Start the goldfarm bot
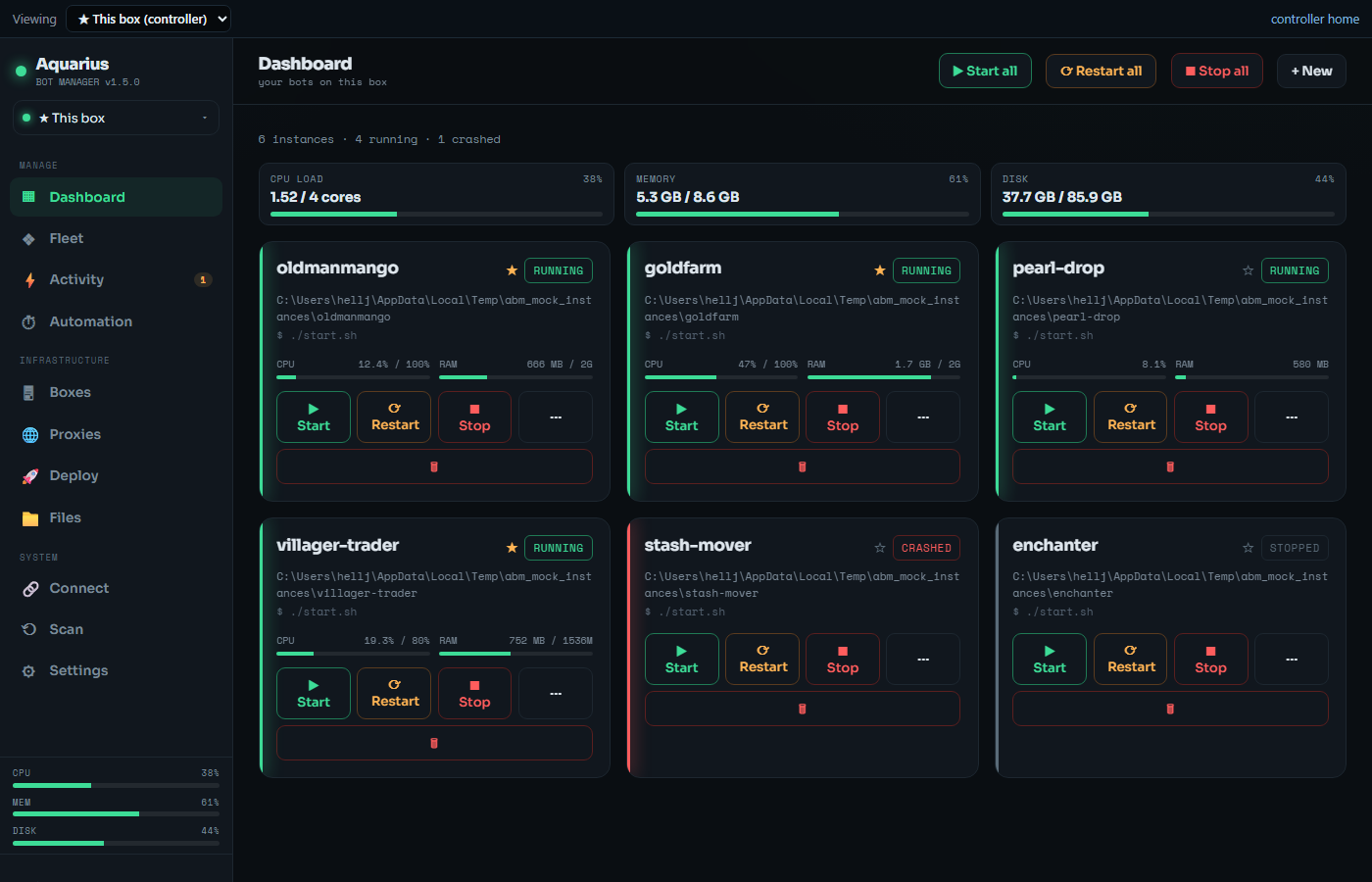This screenshot has width=1372, height=882. 682,417
